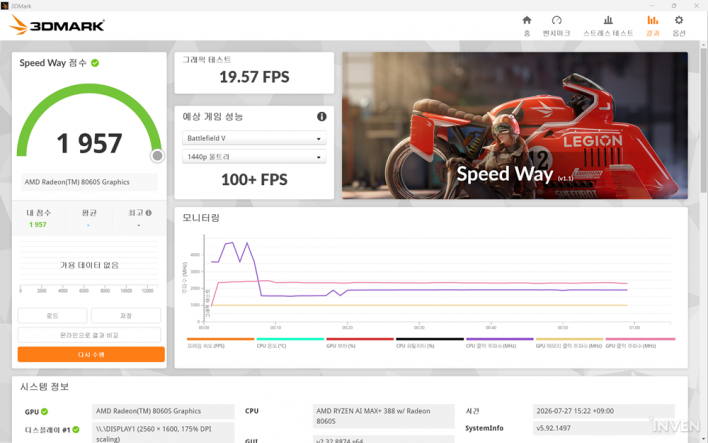Click the \\.\DISPLAY1 display info value

coord(163,433)
